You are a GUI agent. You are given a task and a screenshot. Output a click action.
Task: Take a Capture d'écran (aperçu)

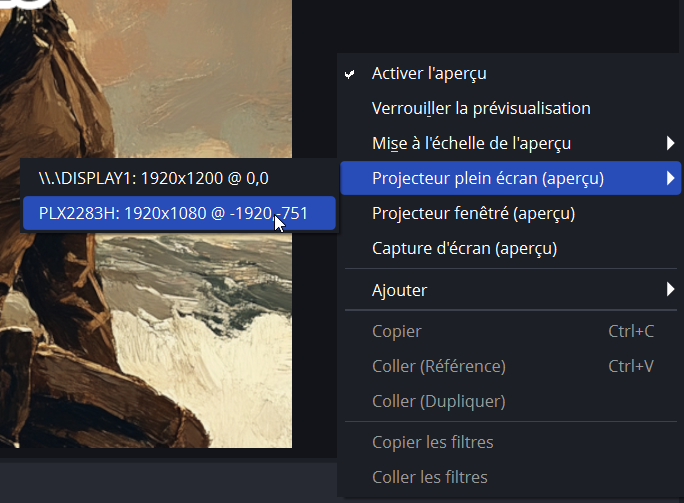pos(464,248)
